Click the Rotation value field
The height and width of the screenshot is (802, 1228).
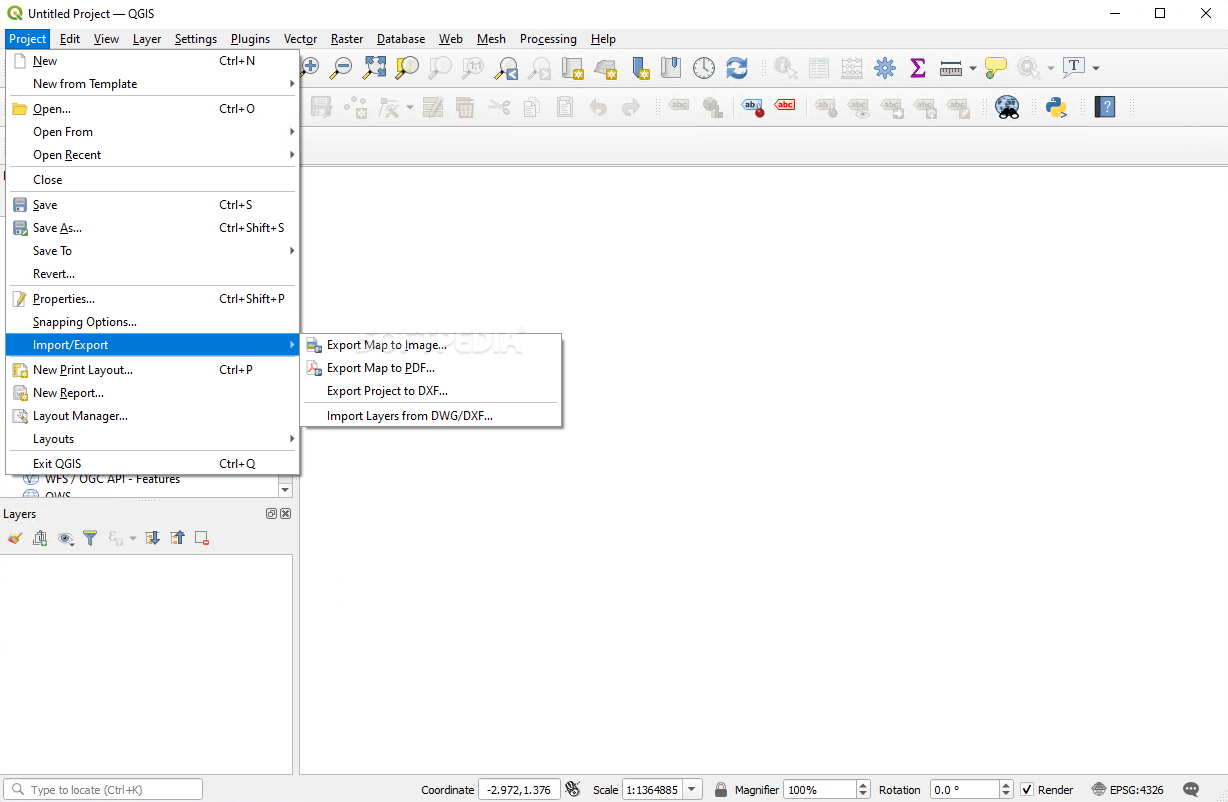coord(965,789)
